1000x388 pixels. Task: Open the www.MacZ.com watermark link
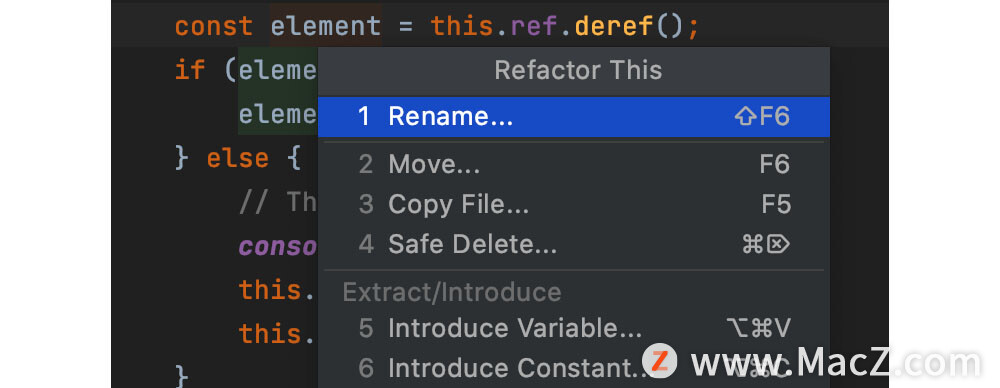click(x=835, y=363)
